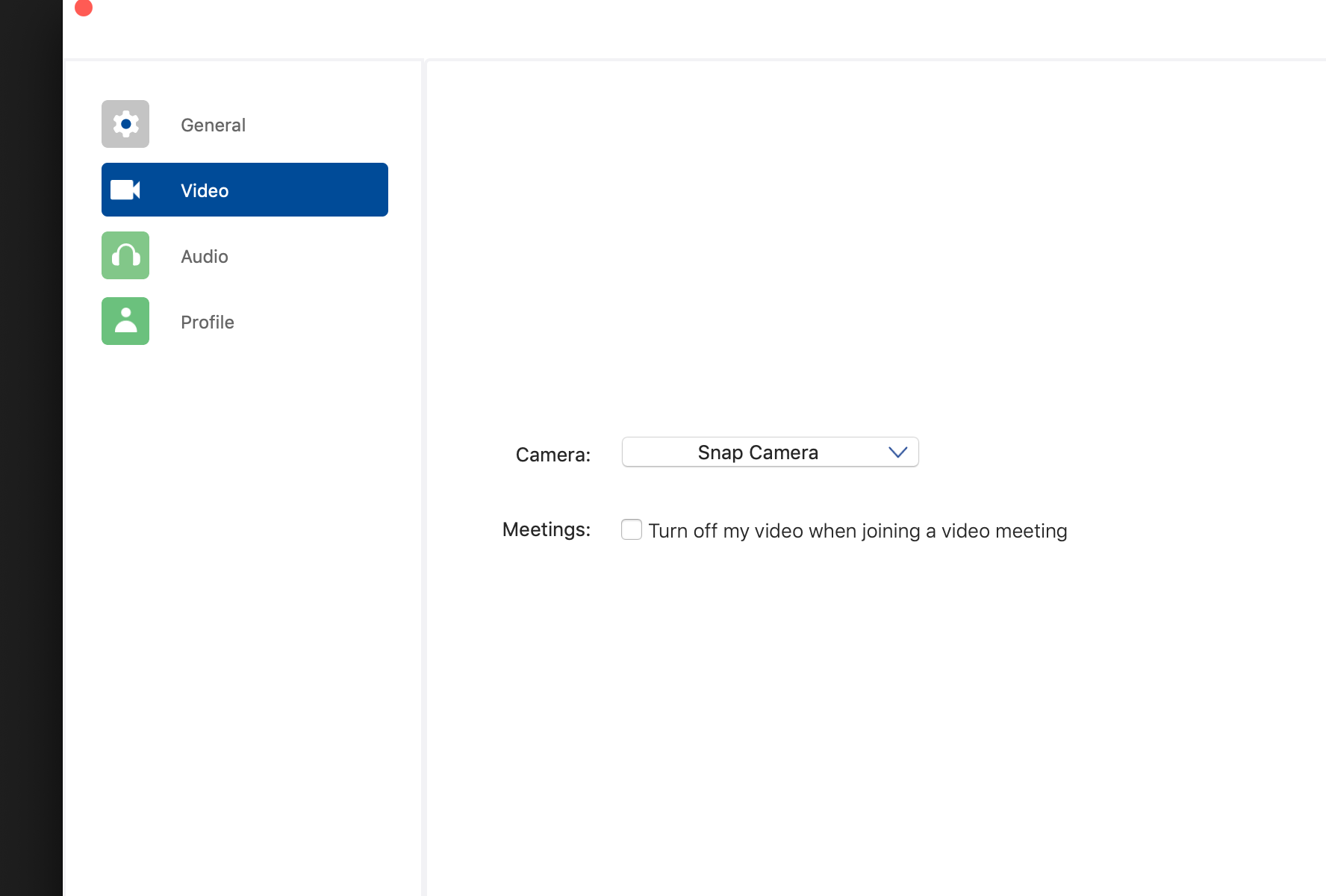The width and height of the screenshot is (1326, 896).
Task: Enable the turn off my video checkbox
Action: (632, 529)
